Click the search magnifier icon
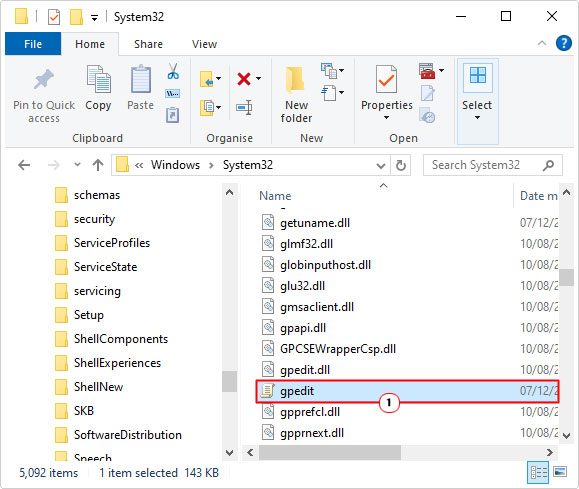Viewport: 579px width, 489px height. click(548, 165)
